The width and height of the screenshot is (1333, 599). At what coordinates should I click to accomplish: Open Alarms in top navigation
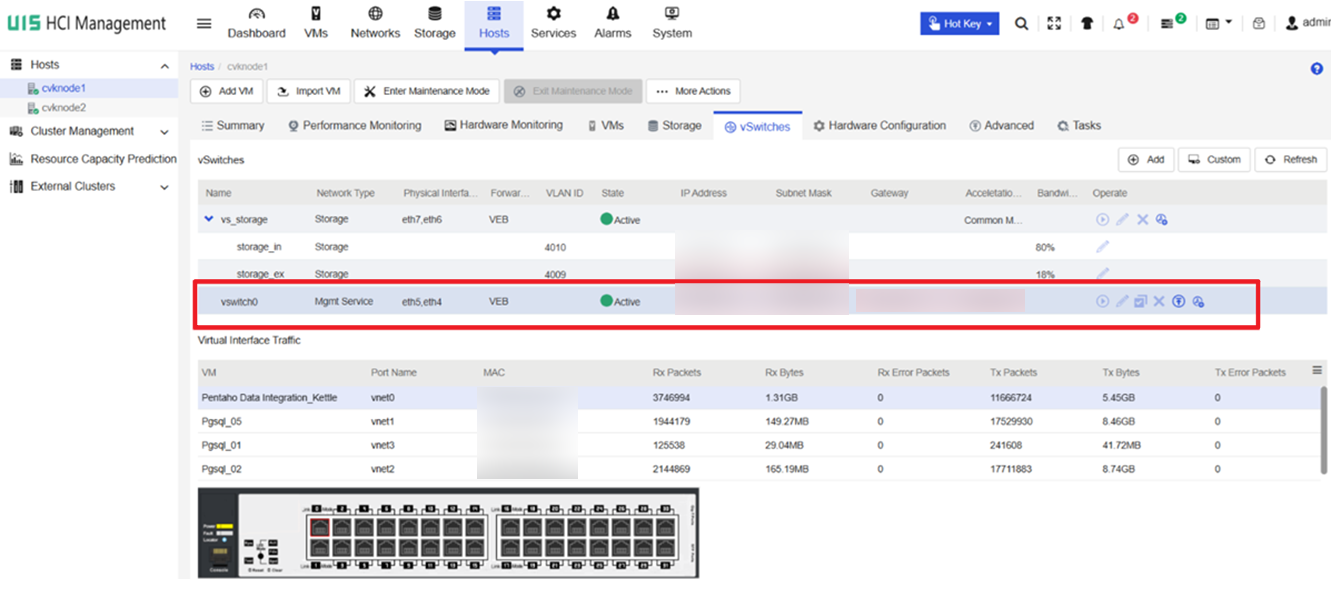(x=613, y=24)
